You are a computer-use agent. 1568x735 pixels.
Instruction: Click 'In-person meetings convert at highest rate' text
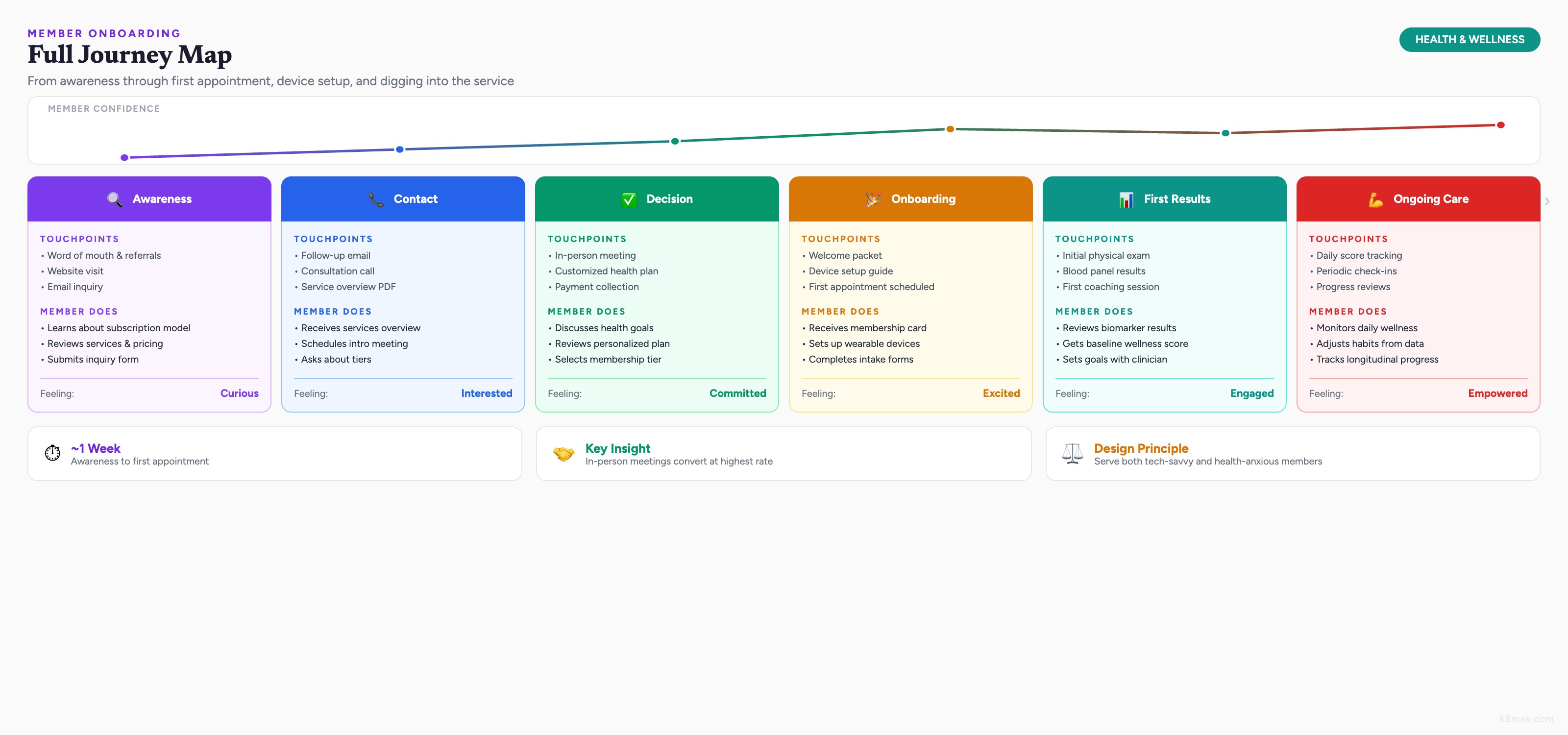679,462
